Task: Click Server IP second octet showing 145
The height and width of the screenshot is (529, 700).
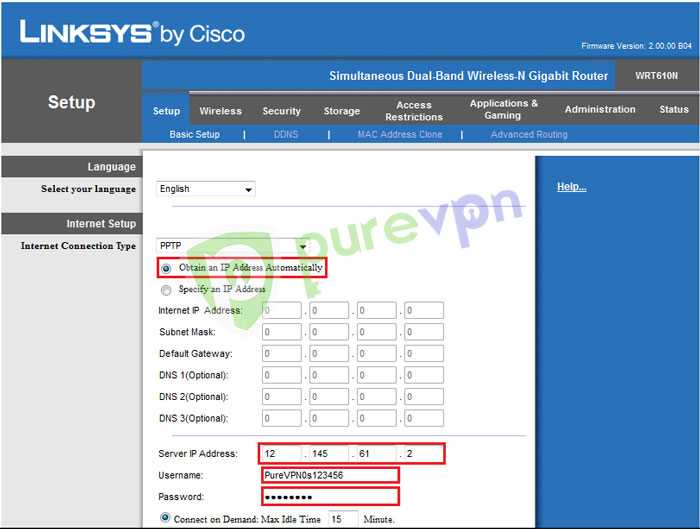Action: 329,454
